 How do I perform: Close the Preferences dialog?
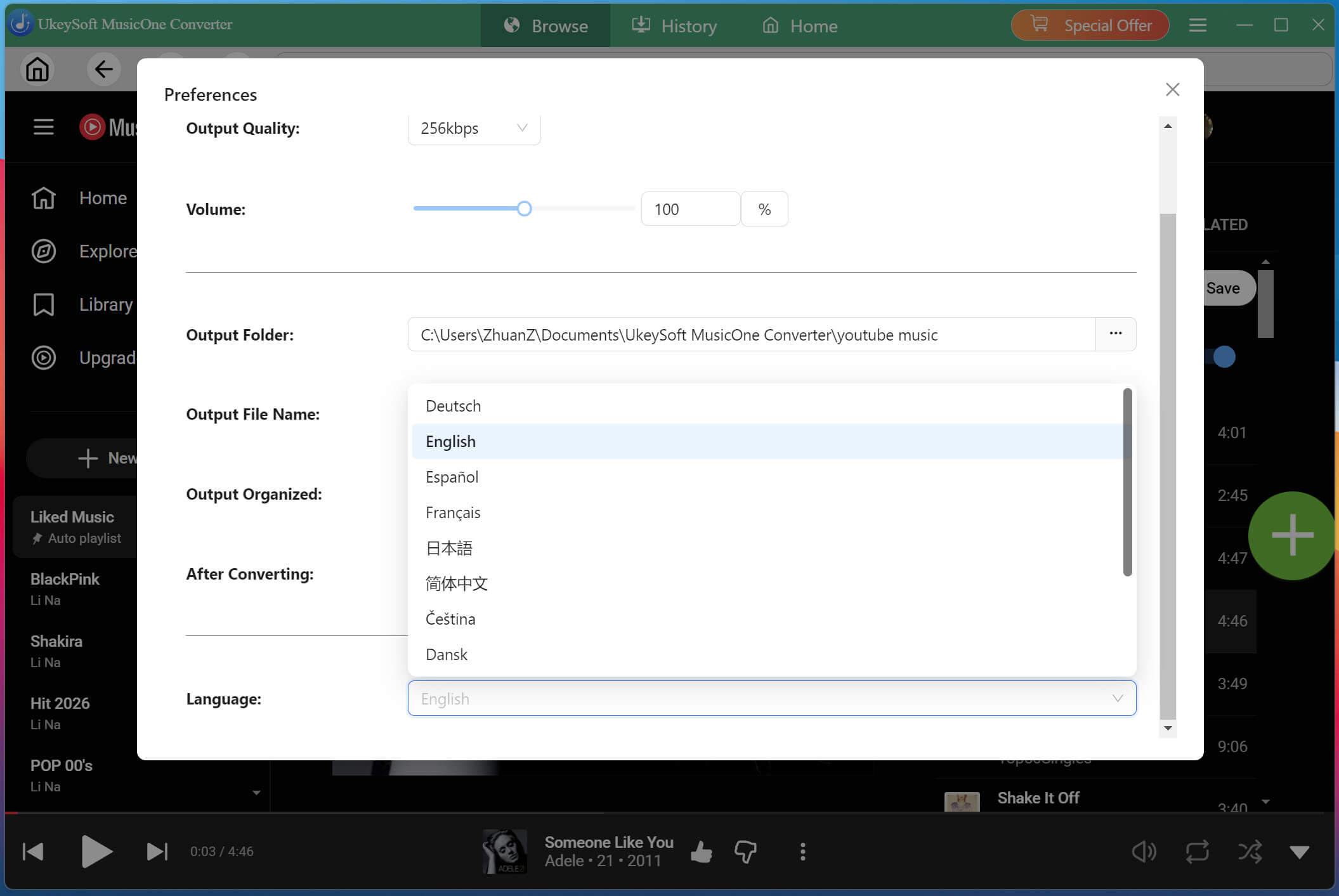pos(1173,89)
